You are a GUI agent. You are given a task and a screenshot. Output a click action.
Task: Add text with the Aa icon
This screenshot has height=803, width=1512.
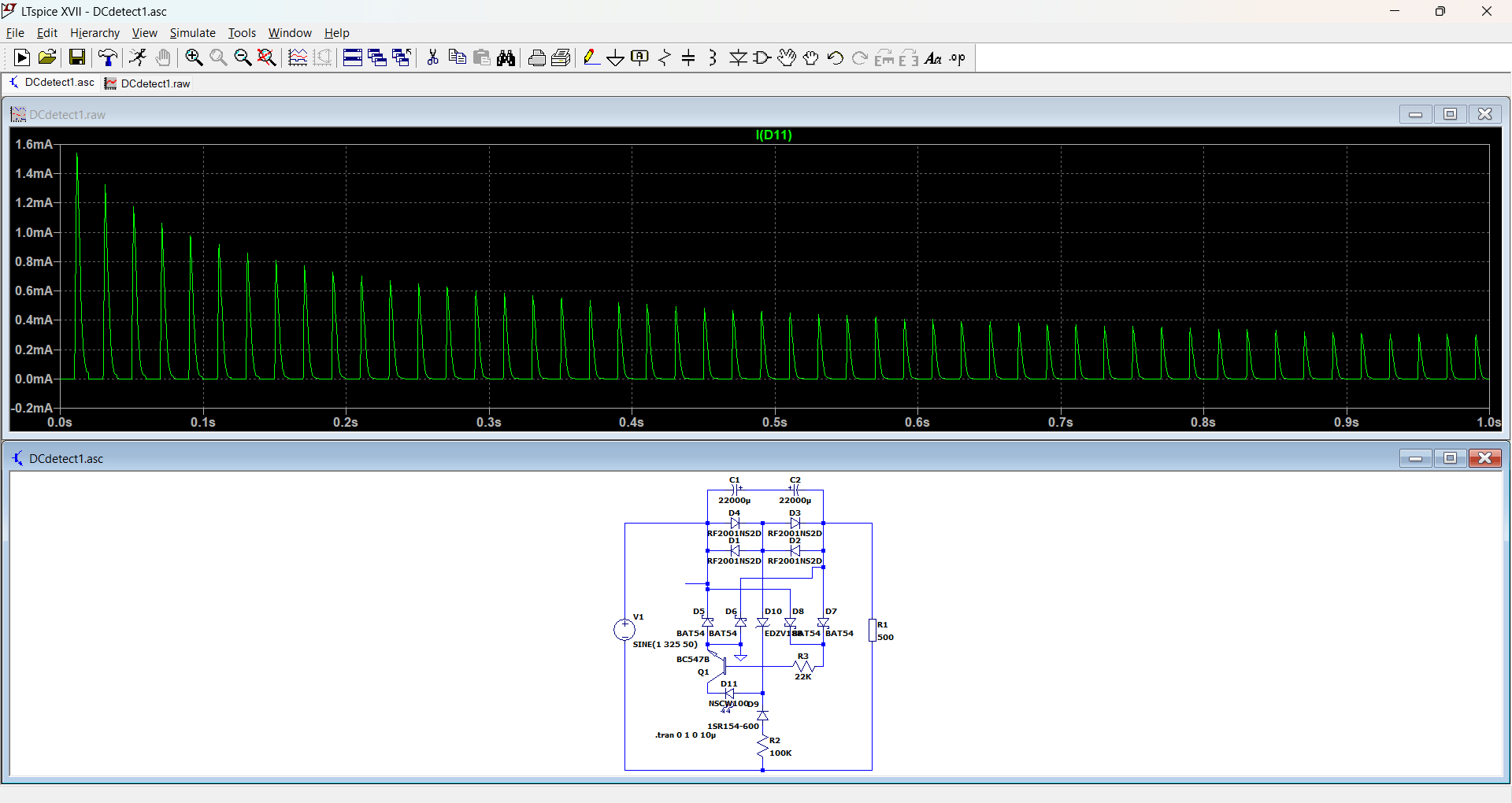[x=933, y=57]
